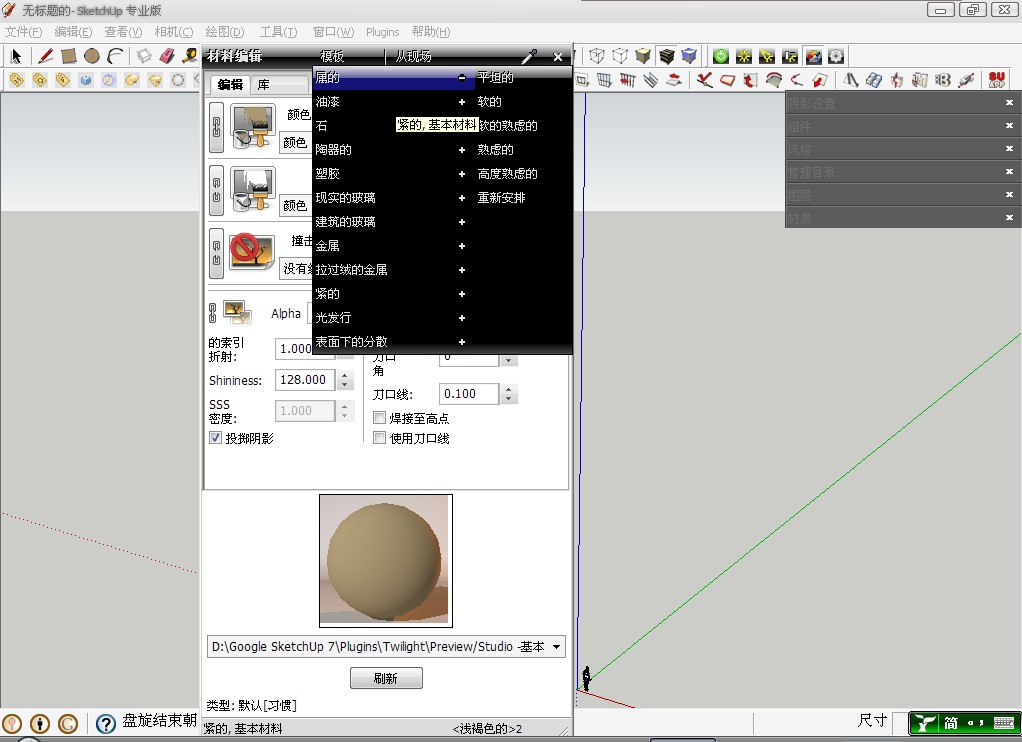The height and width of the screenshot is (742, 1022).
Task: Open the help question mark icon
Action: 106,723
